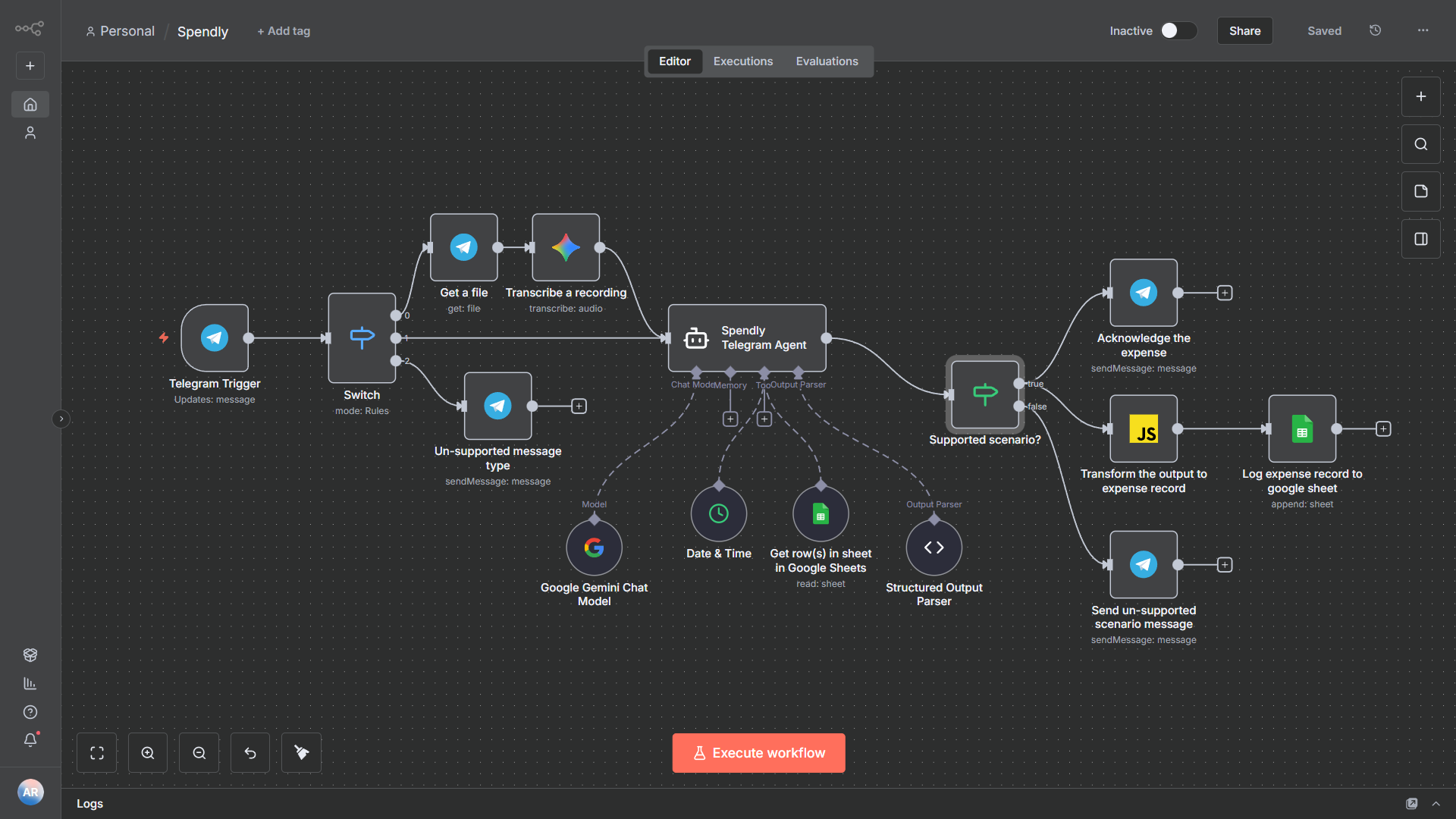Switch to the Evaluations tab
This screenshot has height=819, width=1456.
(827, 61)
